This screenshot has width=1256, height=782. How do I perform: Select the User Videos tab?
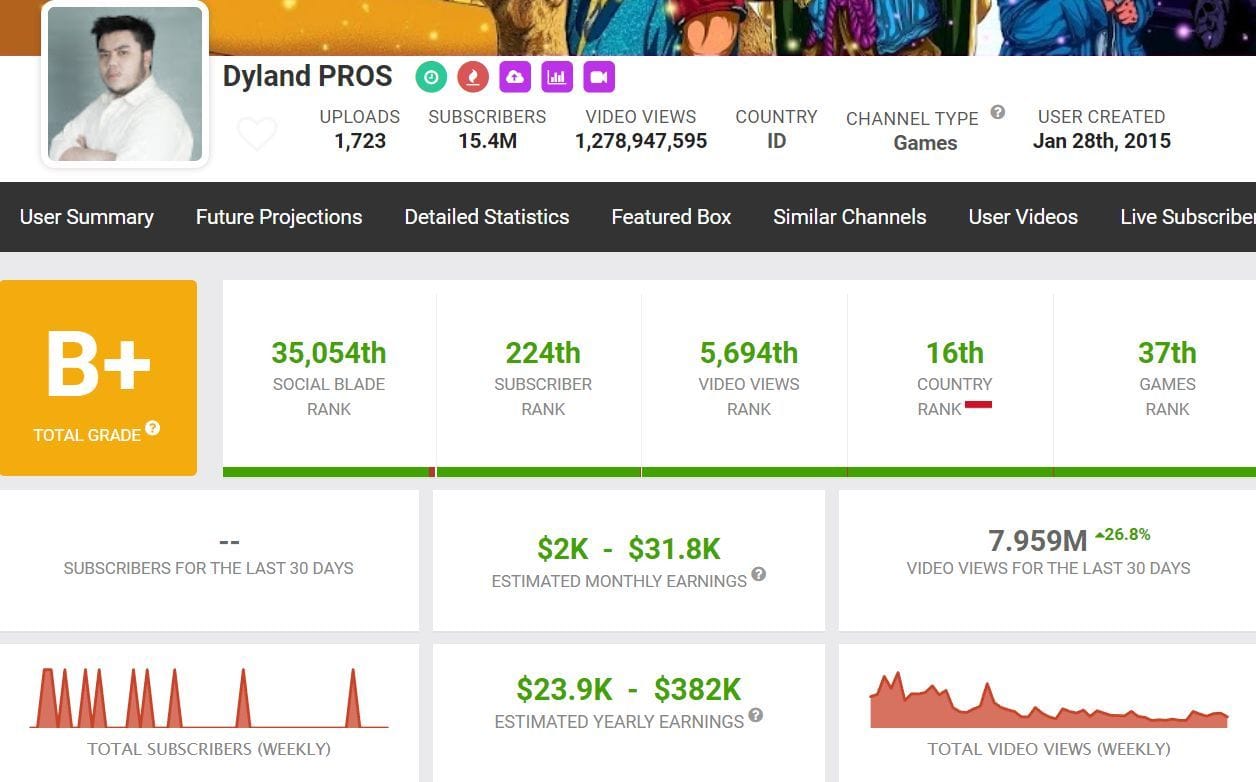[x=1023, y=217]
